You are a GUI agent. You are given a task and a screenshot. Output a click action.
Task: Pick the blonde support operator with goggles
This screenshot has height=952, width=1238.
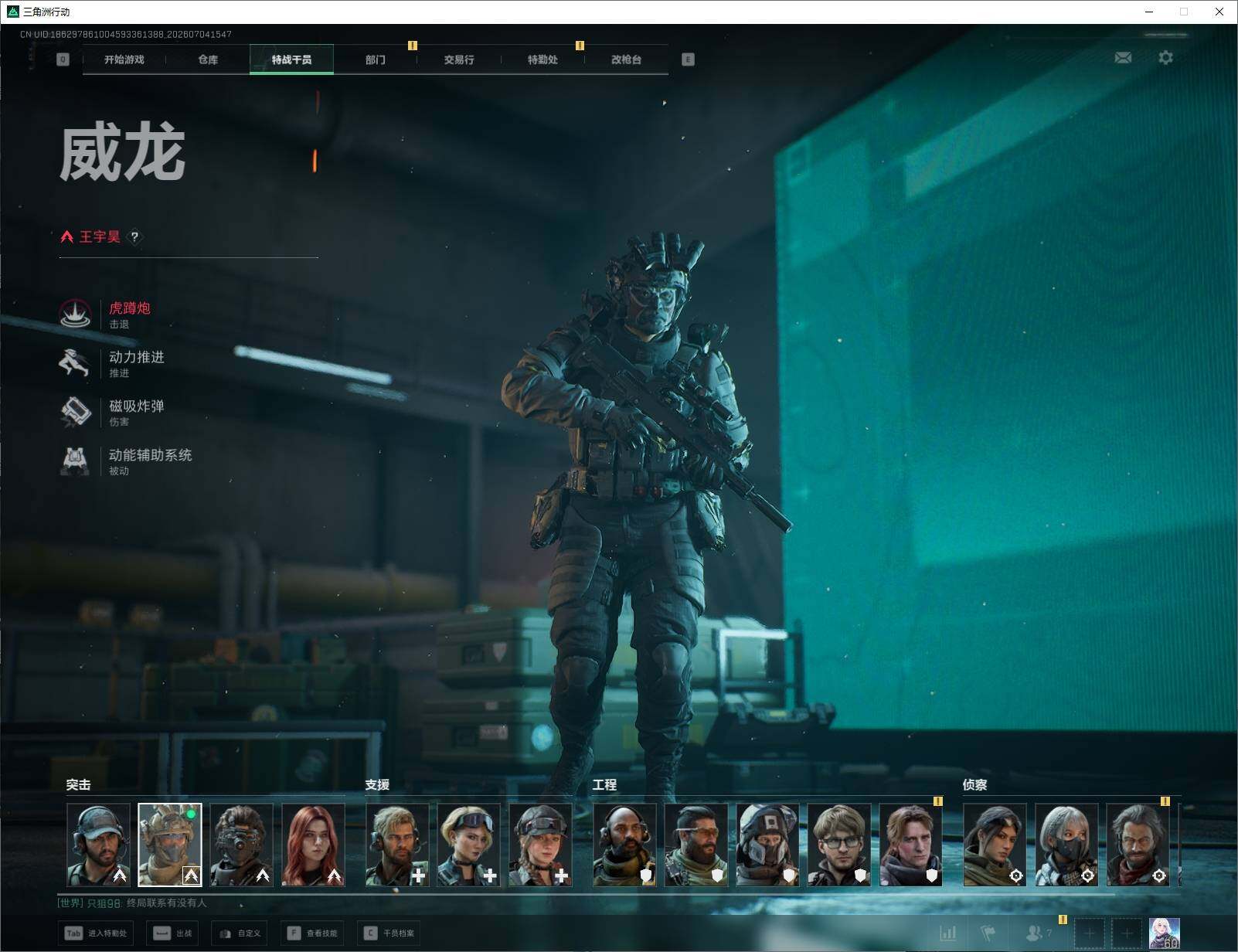point(469,845)
